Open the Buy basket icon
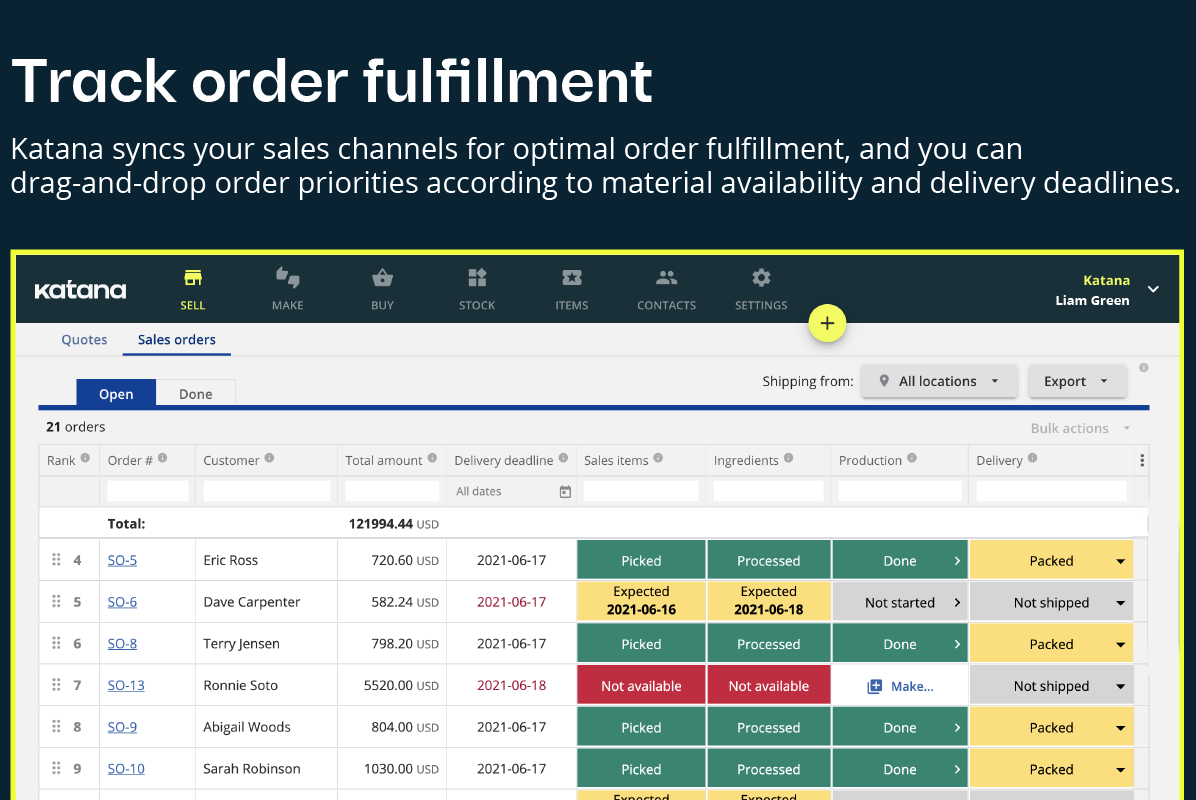Image resolution: width=1196 pixels, height=800 pixels. click(382, 278)
